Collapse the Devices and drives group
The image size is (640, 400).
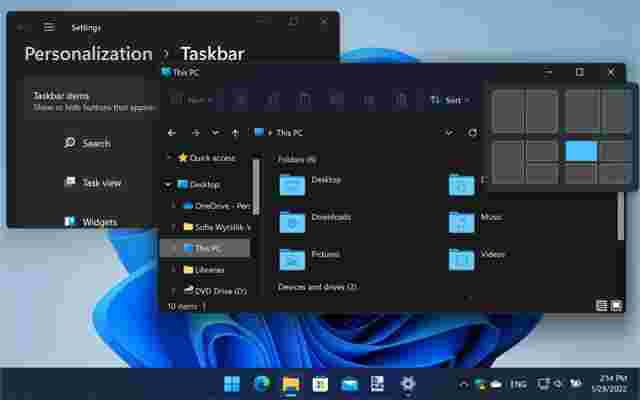pyautogui.click(x=318, y=287)
